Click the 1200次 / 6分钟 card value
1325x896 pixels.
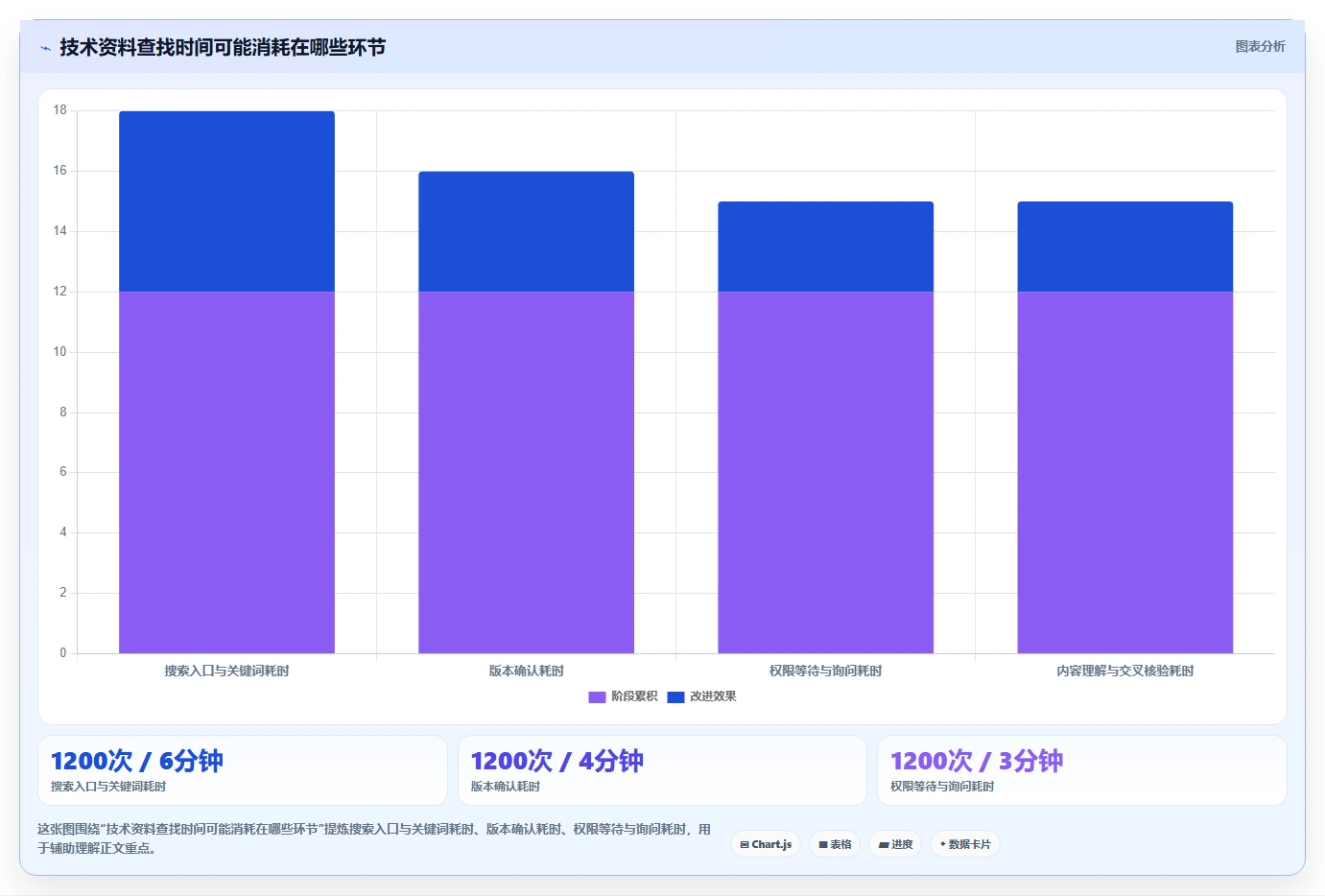(136, 761)
